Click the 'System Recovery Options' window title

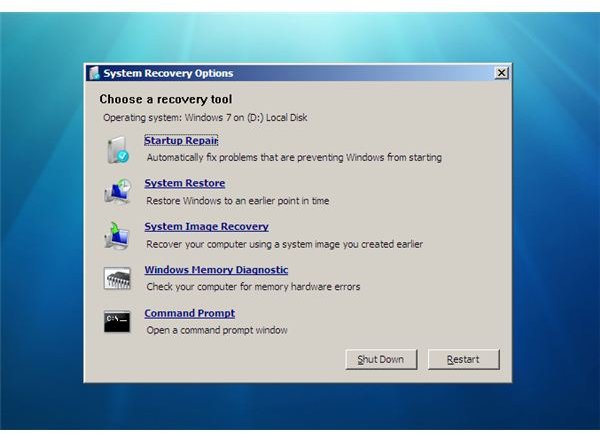click(168, 73)
